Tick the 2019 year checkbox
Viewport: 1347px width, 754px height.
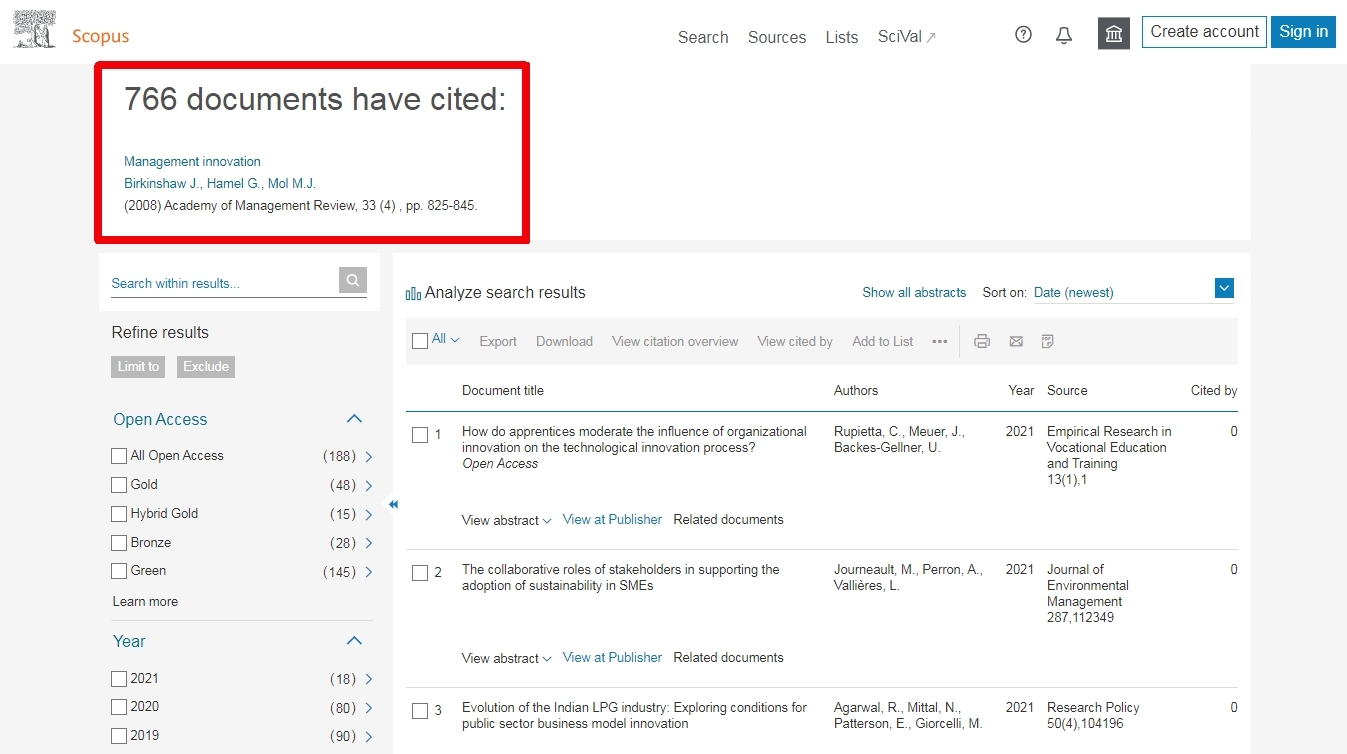click(119, 736)
